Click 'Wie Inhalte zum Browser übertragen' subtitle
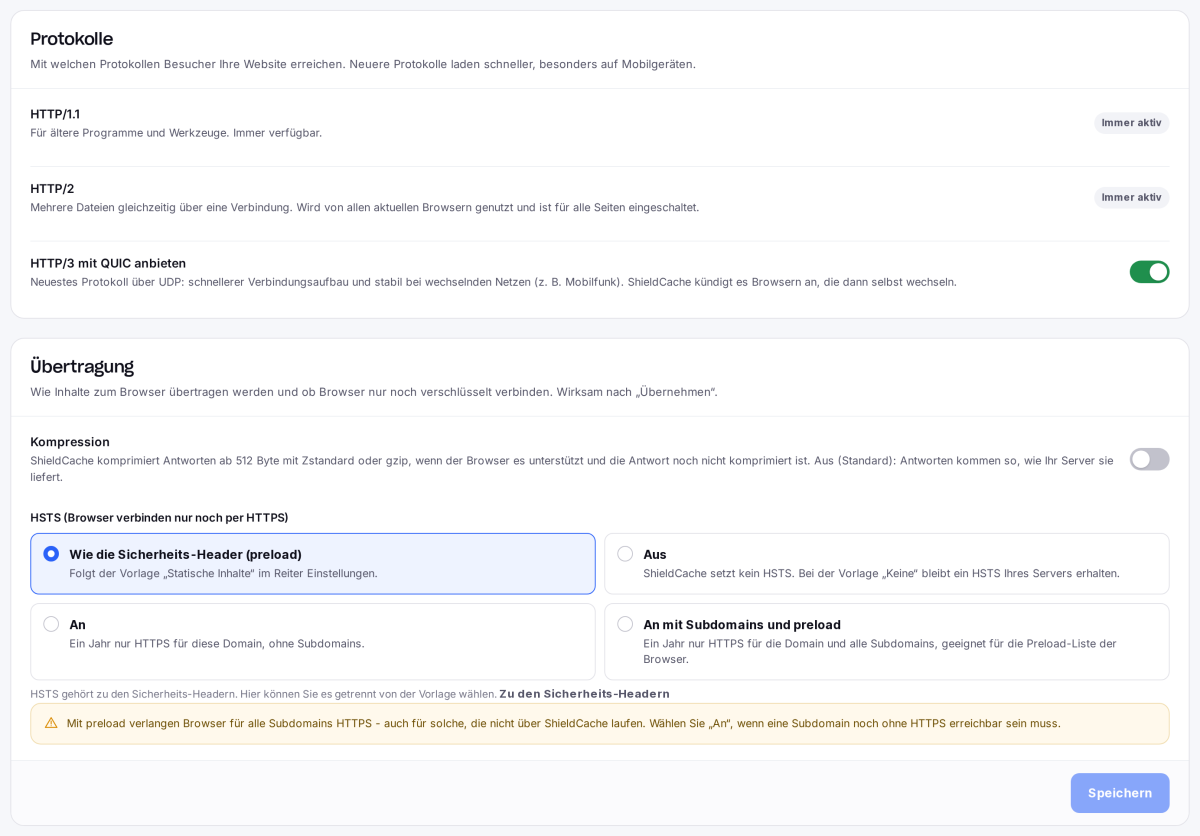Image resolution: width=1200 pixels, height=836 pixels. (374, 392)
